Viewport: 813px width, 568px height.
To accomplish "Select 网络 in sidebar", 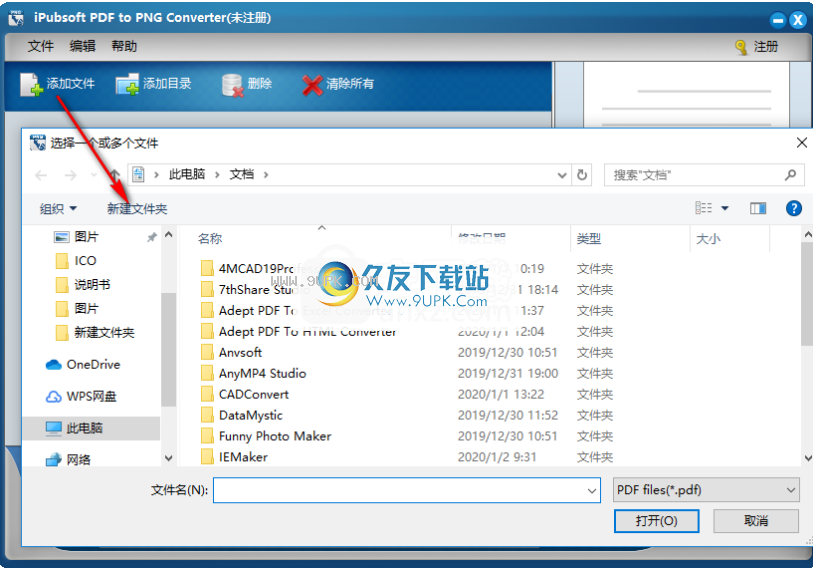I will (68, 460).
